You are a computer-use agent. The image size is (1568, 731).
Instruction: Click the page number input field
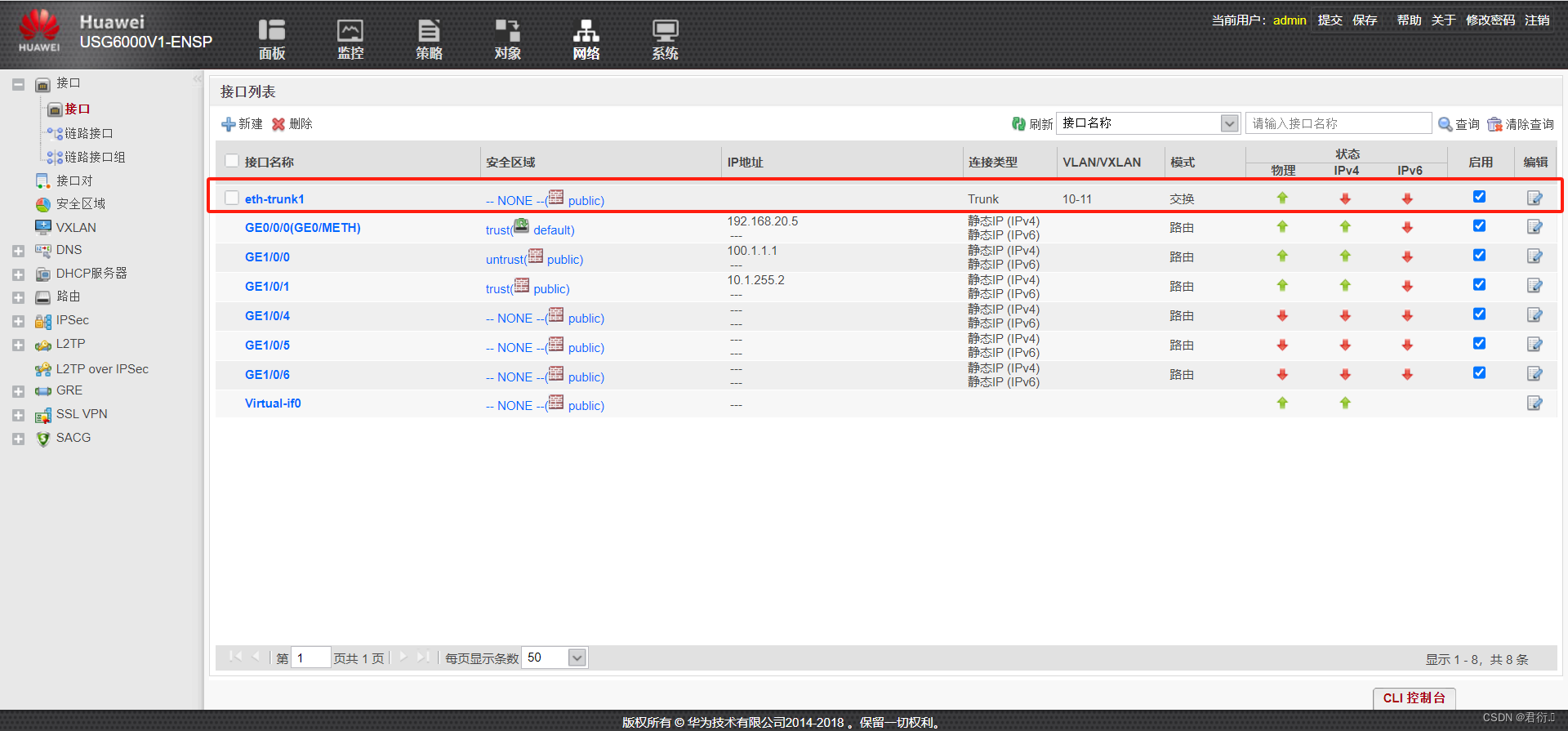tap(310, 657)
